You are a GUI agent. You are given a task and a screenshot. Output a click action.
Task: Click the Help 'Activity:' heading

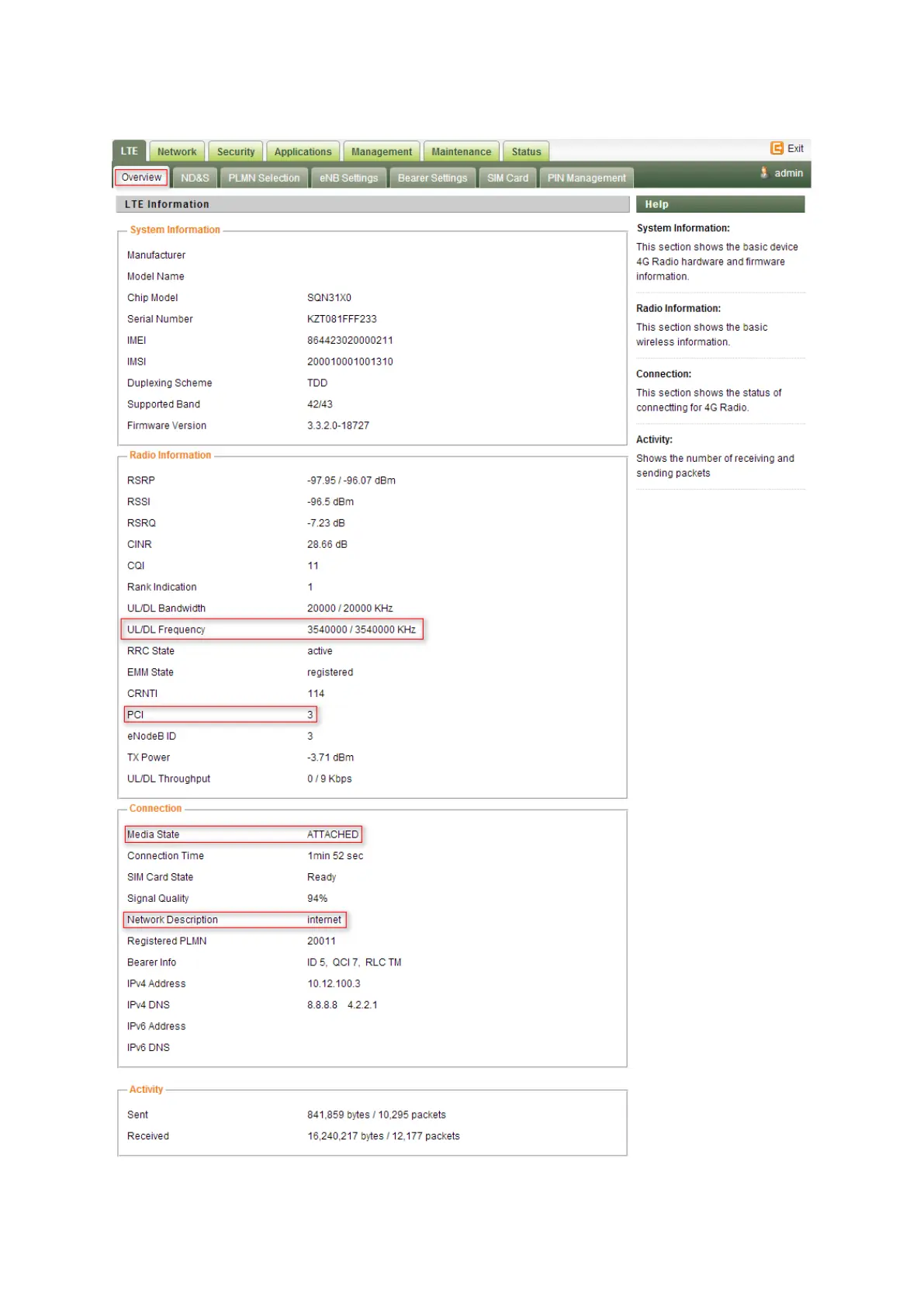(654, 440)
